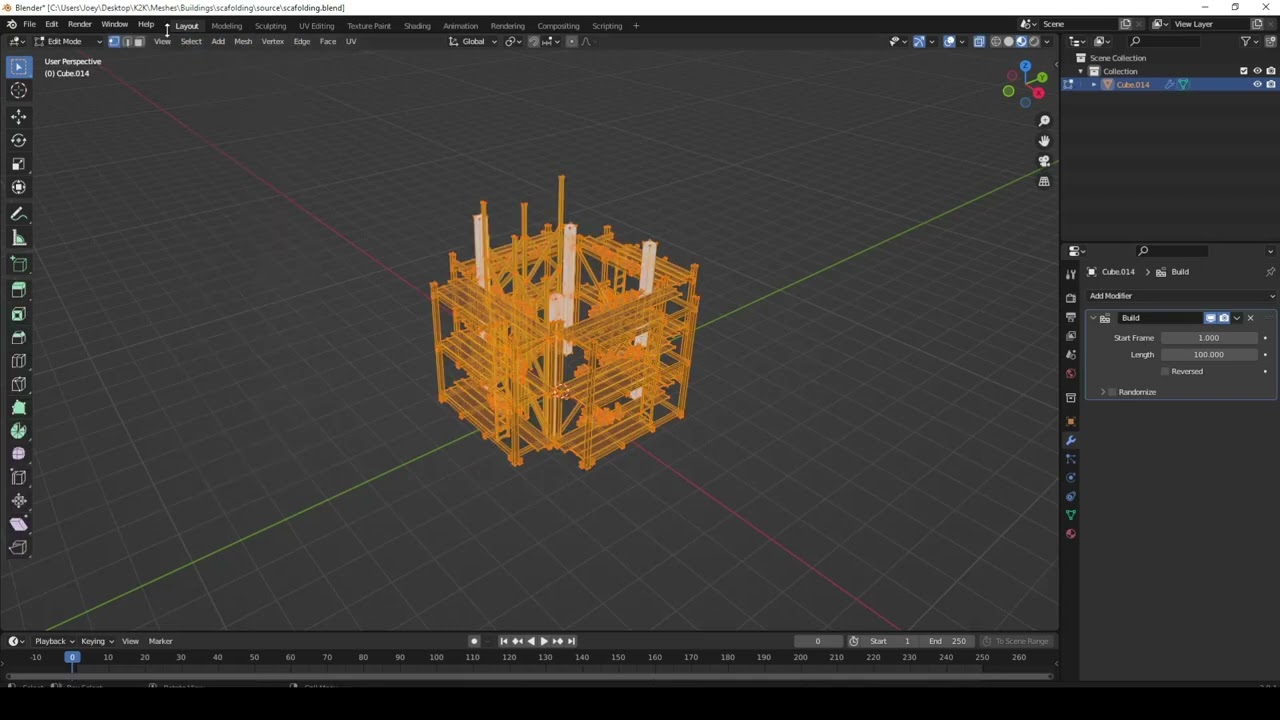Hide Cube.014 with its eye icon
This screenshot has width=1280, height=720.
tap(1257, 84)
